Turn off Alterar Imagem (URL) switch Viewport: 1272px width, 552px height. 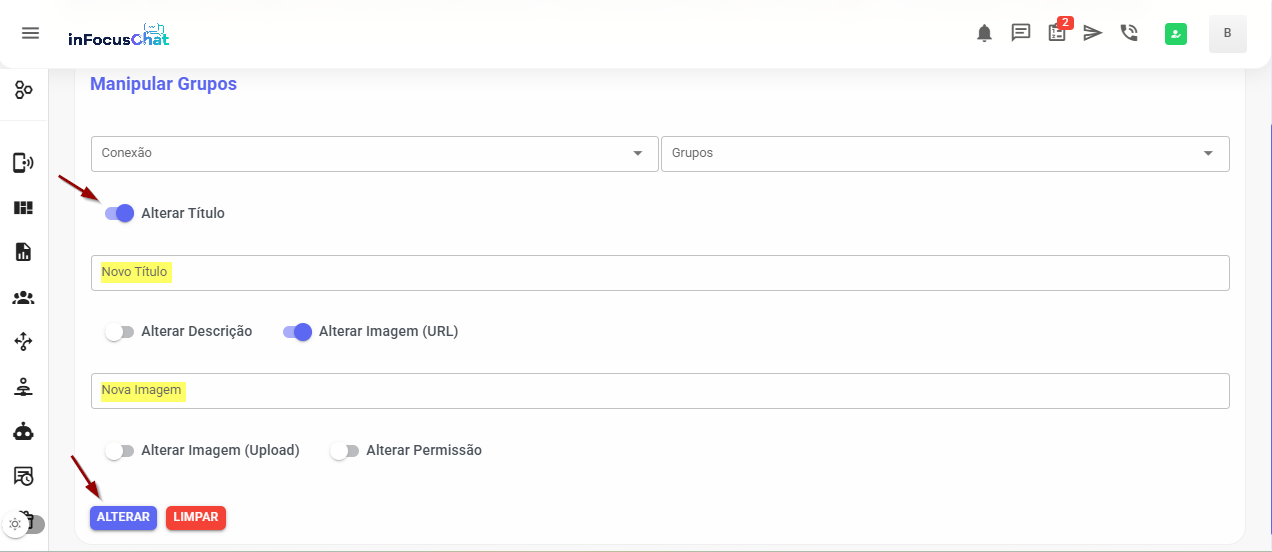click(298, 332)
